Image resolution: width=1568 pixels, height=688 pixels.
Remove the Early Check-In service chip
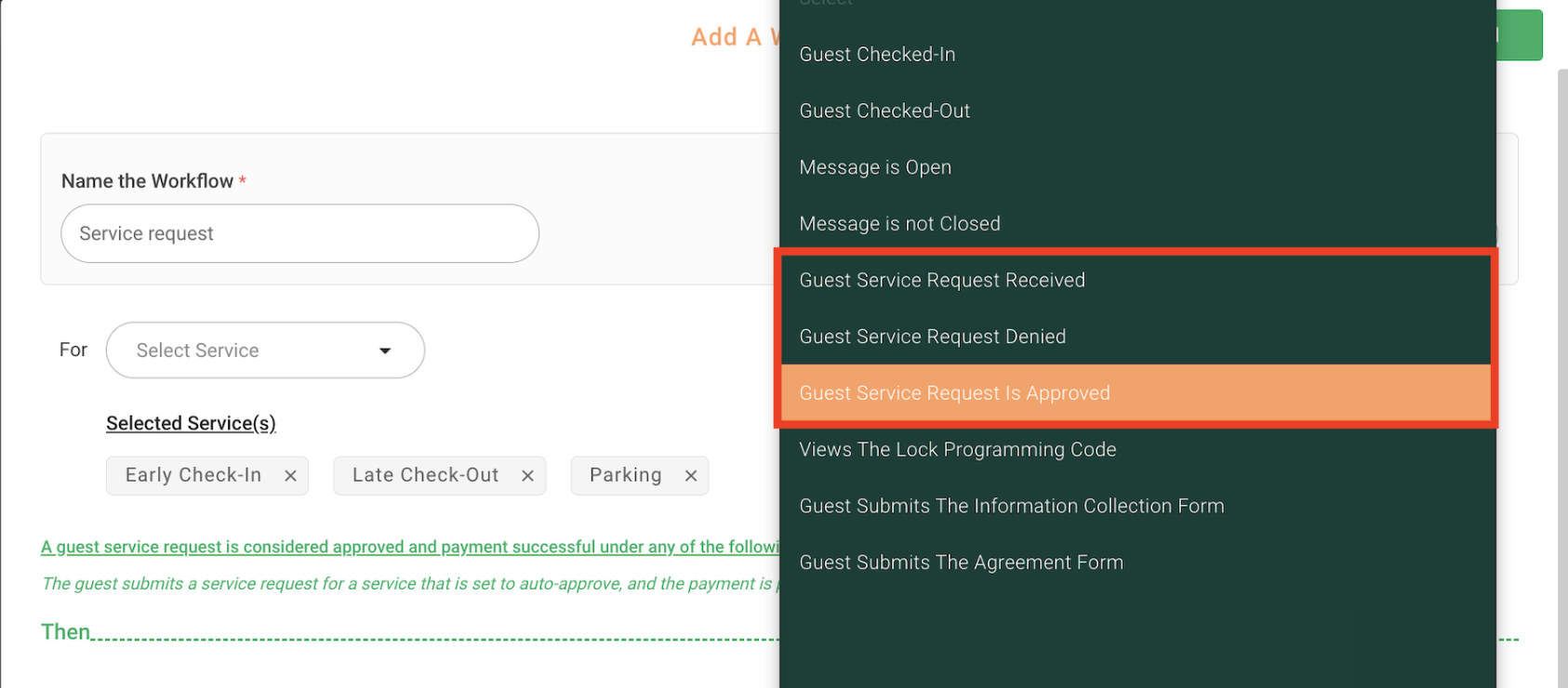tap(290, 476)
